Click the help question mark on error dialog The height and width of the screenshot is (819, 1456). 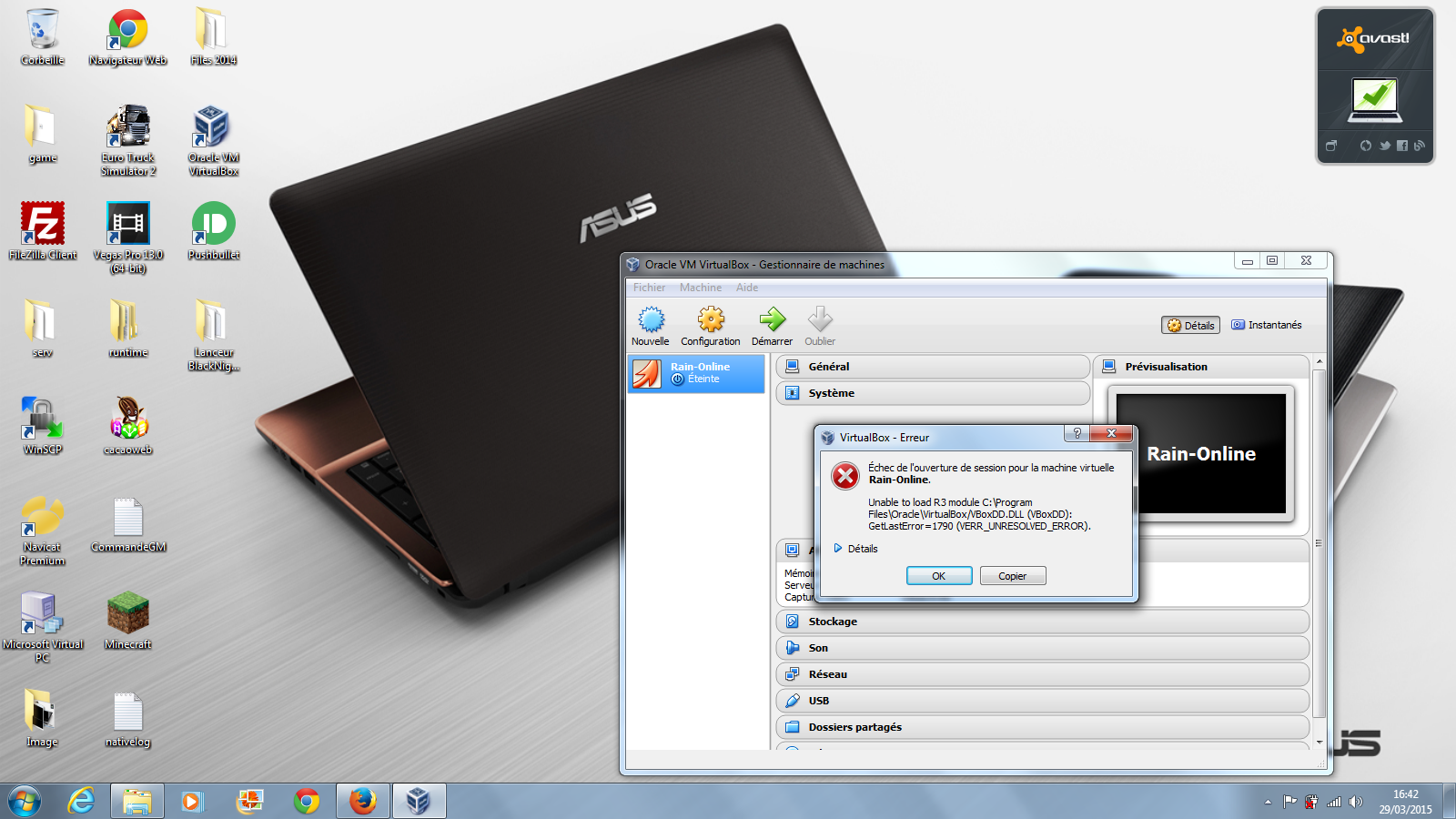coord(1077,433)
